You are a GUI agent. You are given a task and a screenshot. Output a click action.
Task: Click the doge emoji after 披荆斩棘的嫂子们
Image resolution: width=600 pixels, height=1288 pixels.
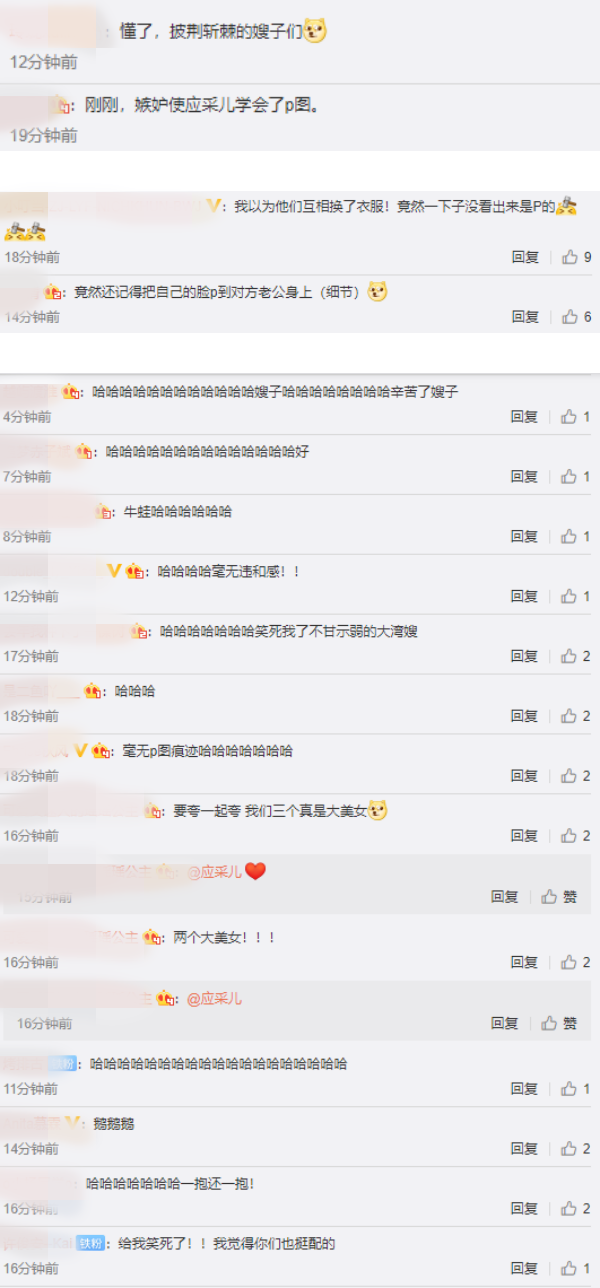coord(316,32)
